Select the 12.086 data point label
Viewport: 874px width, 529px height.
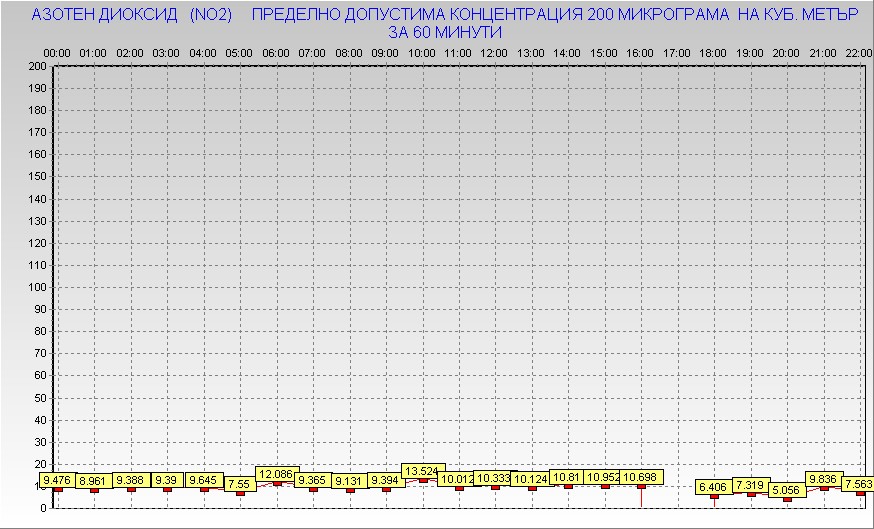(x=275, y=474)
